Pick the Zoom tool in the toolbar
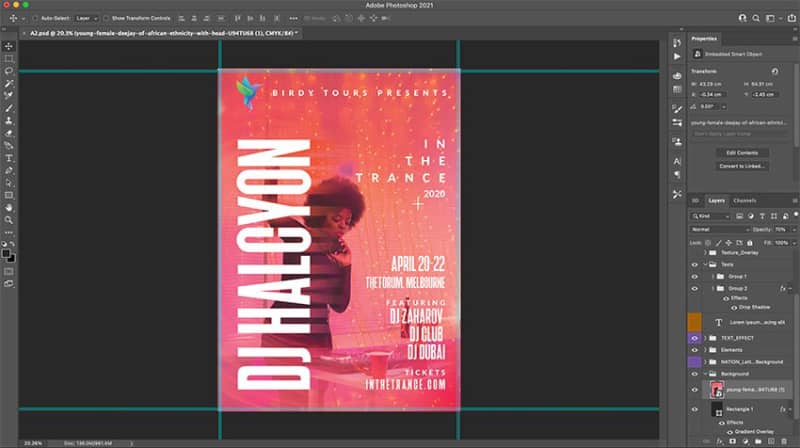 9,220
